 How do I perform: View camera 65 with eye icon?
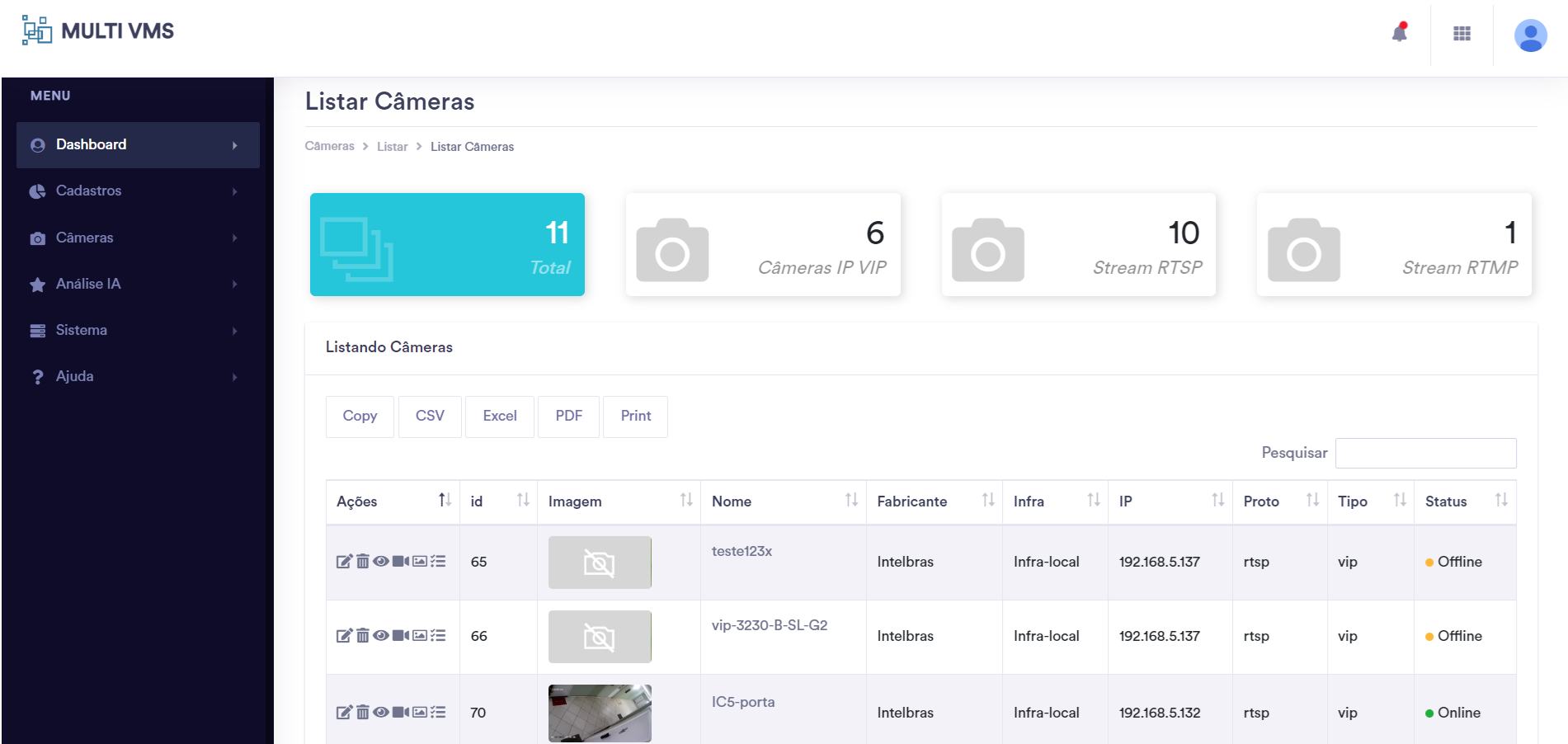(380, 562)
